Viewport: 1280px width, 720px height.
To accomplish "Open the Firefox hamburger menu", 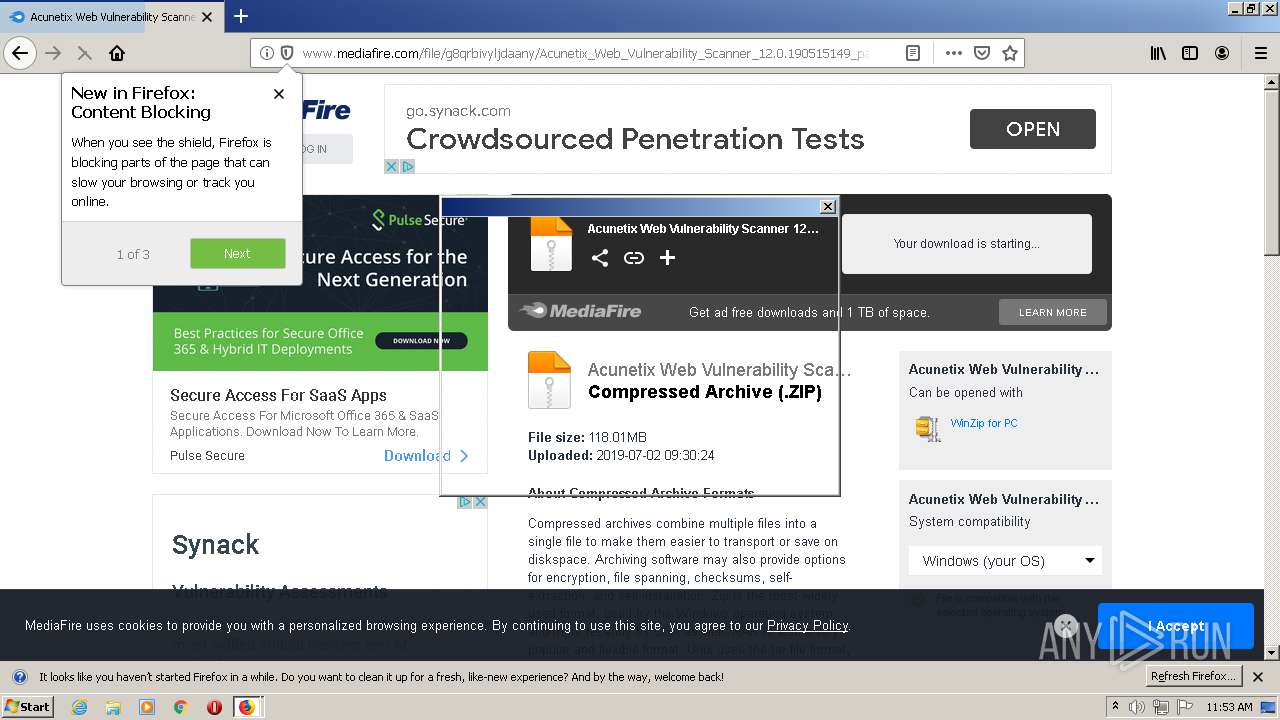I will pos(1259,53).
